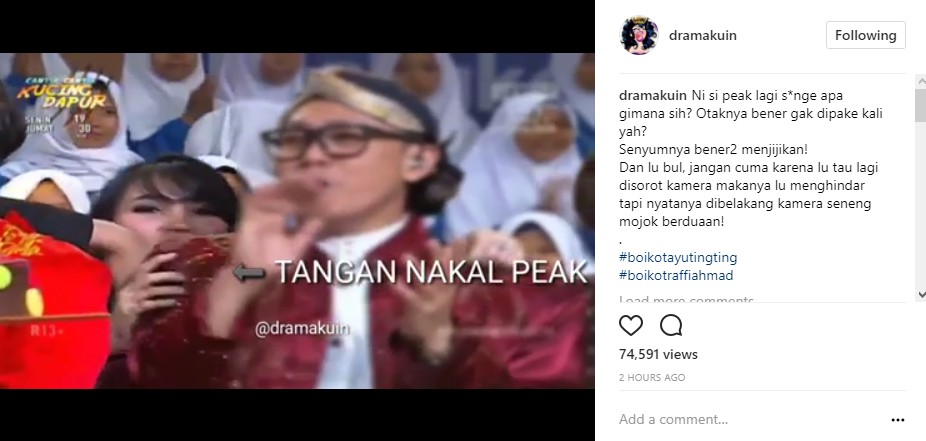Click the speech bubble comment icon
The height and width of the screenshot is (441, 926).
click(671, 325)
